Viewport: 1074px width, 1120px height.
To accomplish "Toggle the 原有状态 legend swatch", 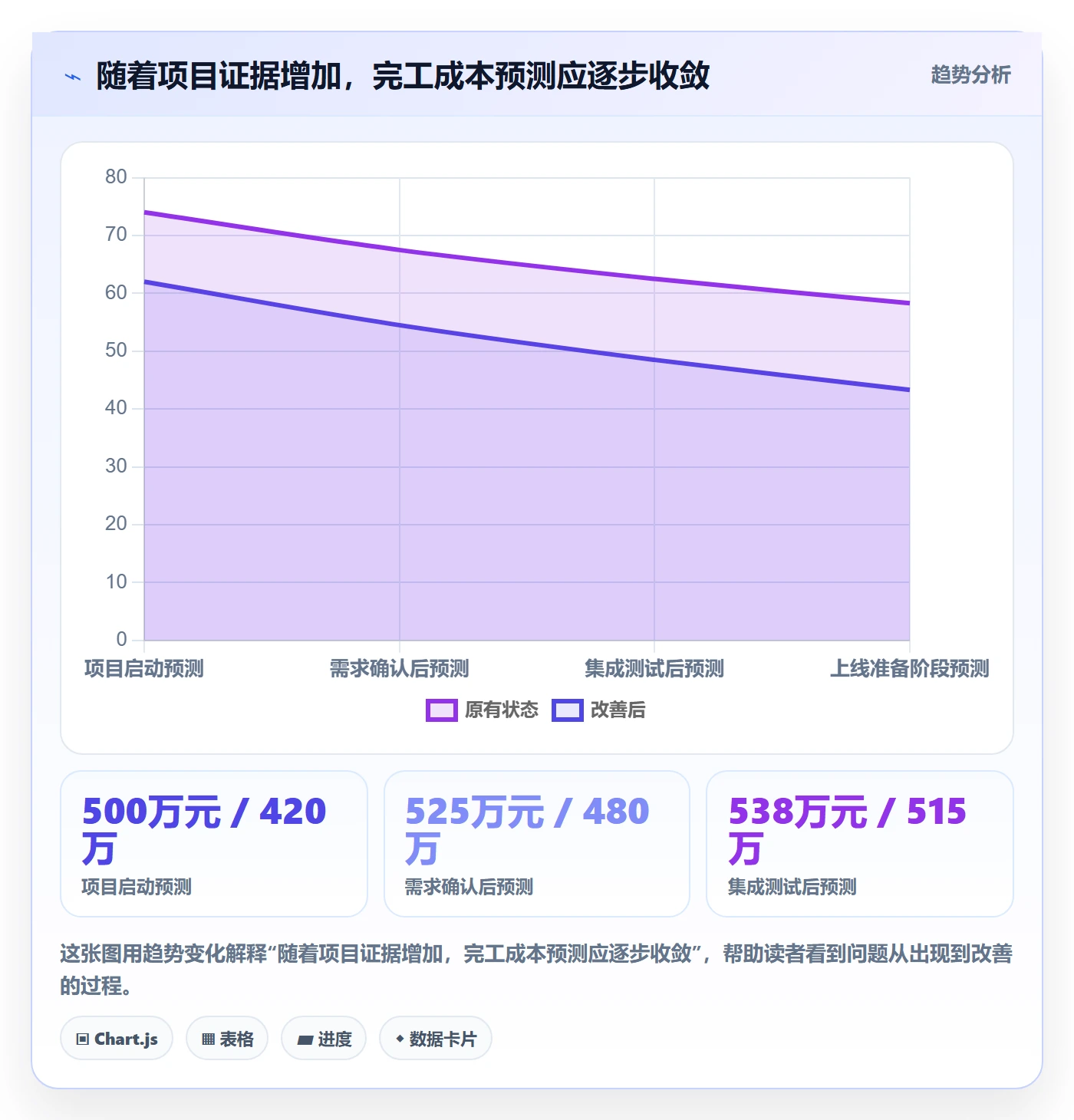I will tap(442, 710).
